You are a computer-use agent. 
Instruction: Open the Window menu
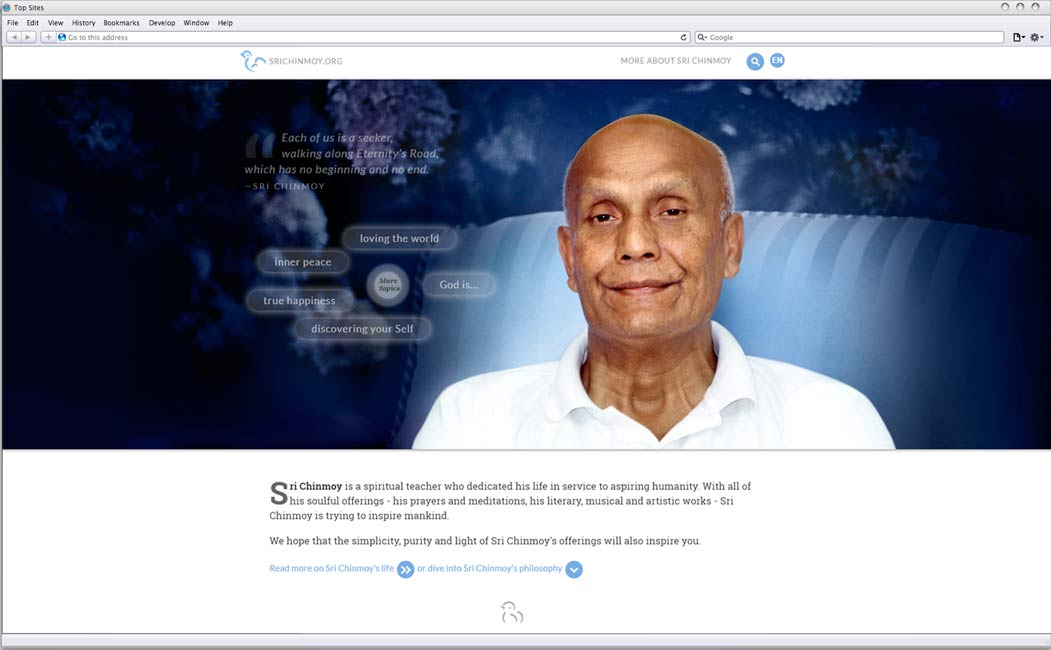(196, 23)
